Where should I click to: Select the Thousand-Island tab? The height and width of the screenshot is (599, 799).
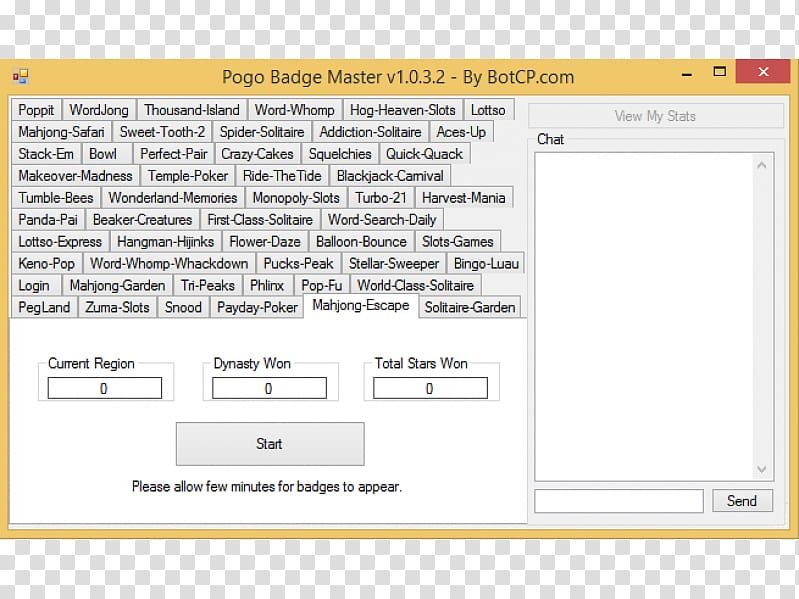click(192, 110)
